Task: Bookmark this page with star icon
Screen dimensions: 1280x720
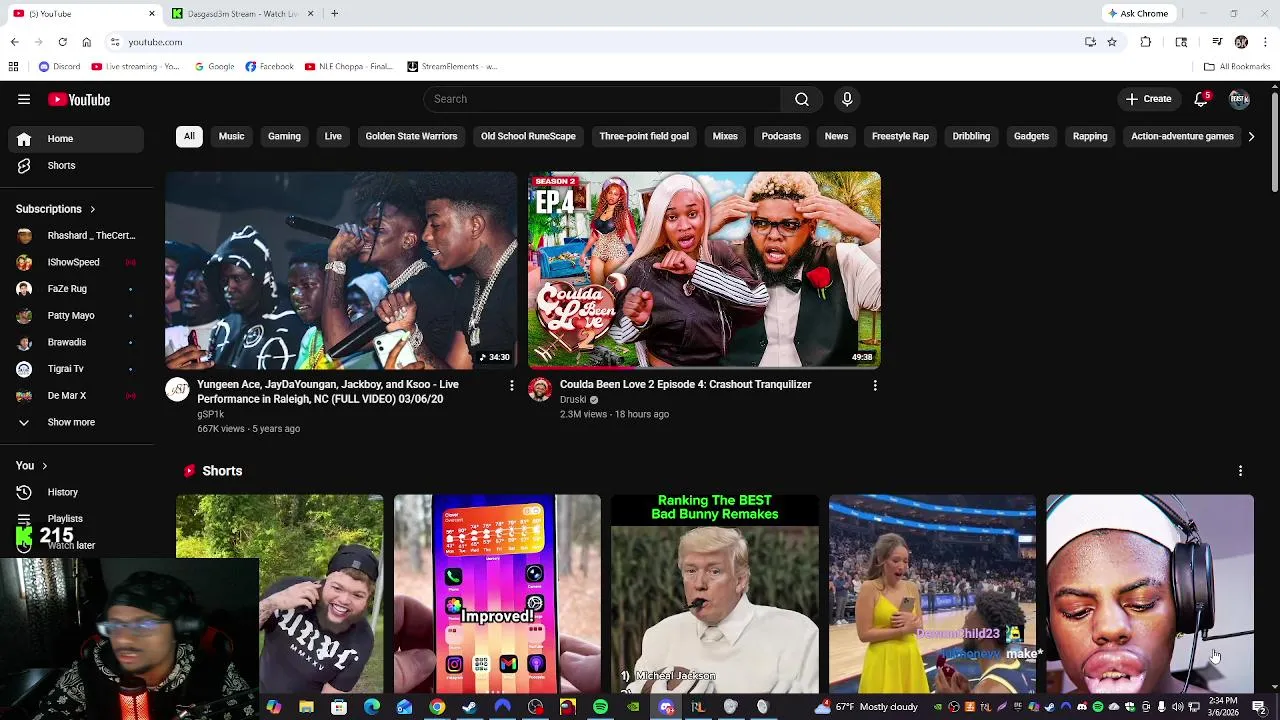Action: point(1112,42)
